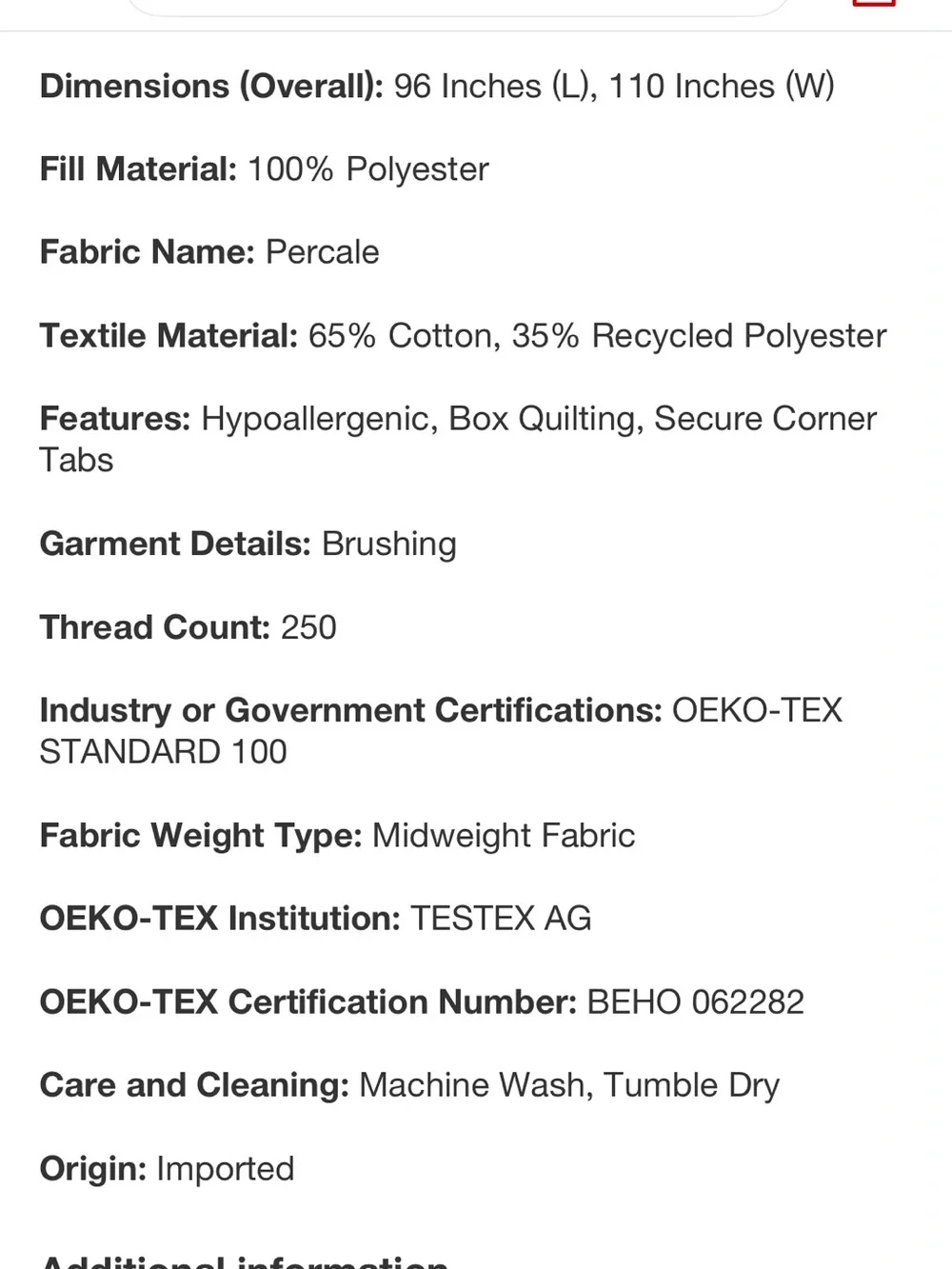The image size is (952, 1269).
Task: Tap the Thread Count 250 value
Action: click(x=308, y=627)
